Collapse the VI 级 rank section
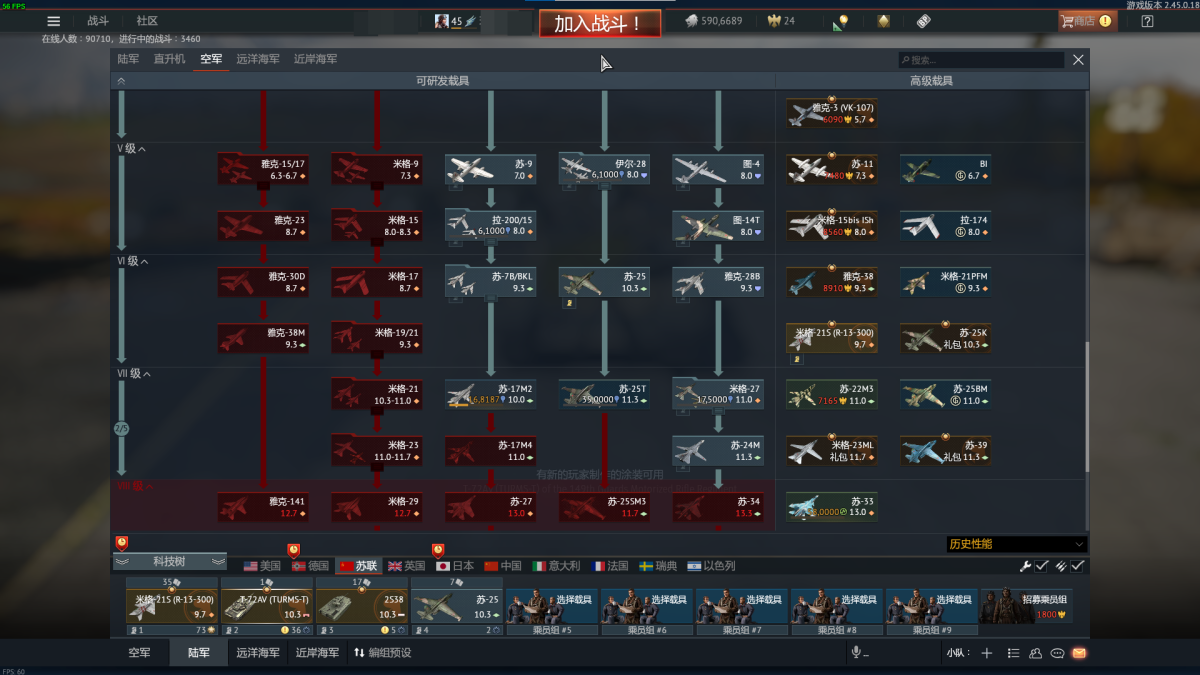 point(133,262)
